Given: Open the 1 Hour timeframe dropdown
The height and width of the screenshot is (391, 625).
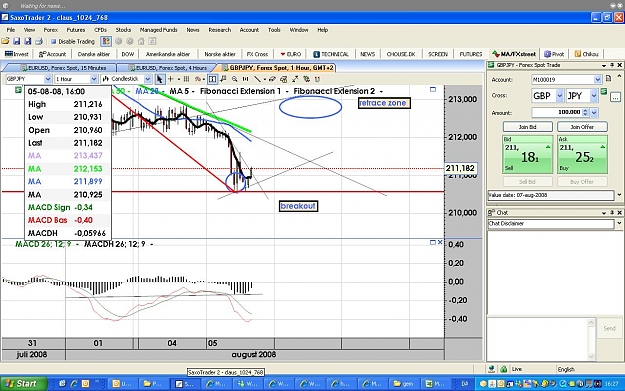Looking at the screenshot, I should tap(94, 79).
